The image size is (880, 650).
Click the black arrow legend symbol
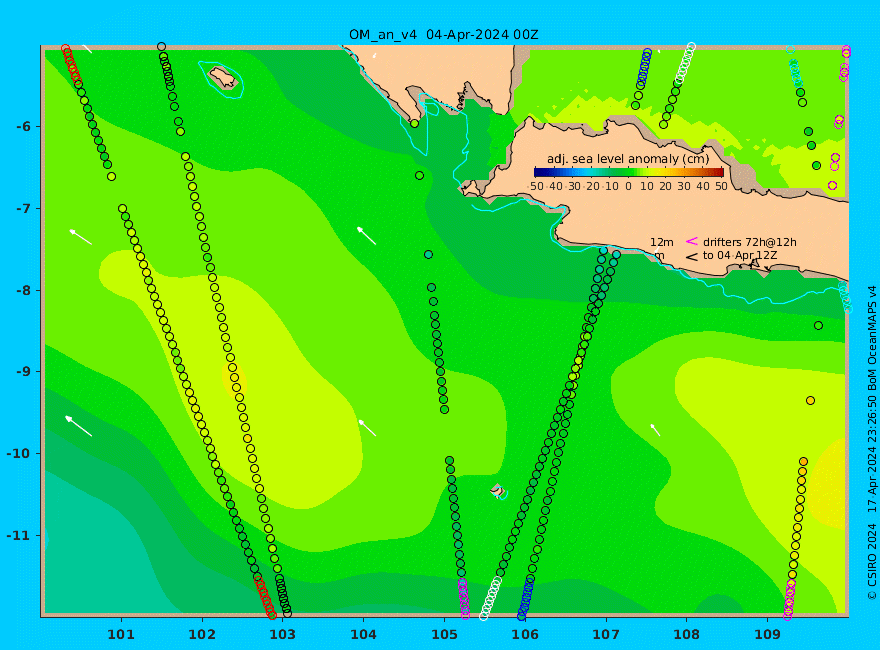click(691, 257)
